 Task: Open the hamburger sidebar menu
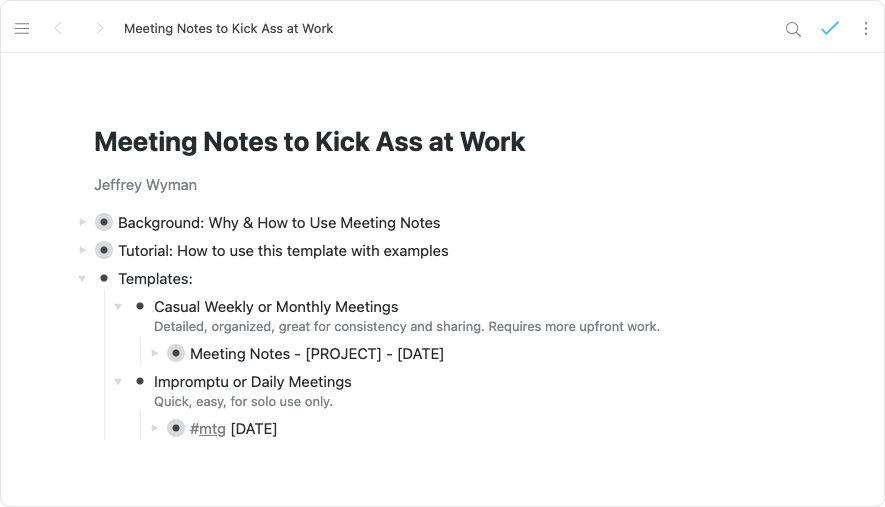(22, 29)
